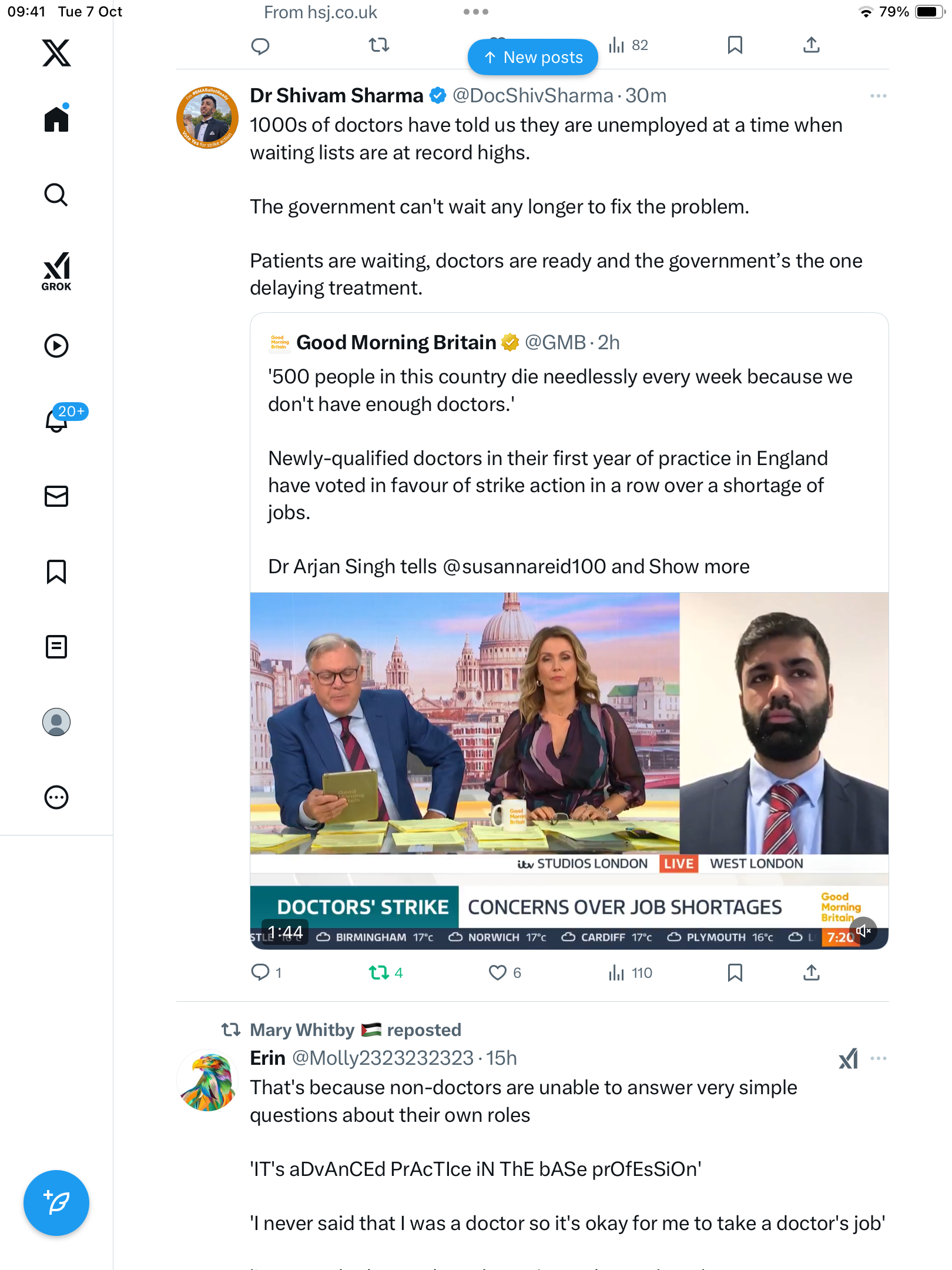Open profile avatar tab in sidebar
The height and width of the screenshot is (1270, 952).
point(56,722)
